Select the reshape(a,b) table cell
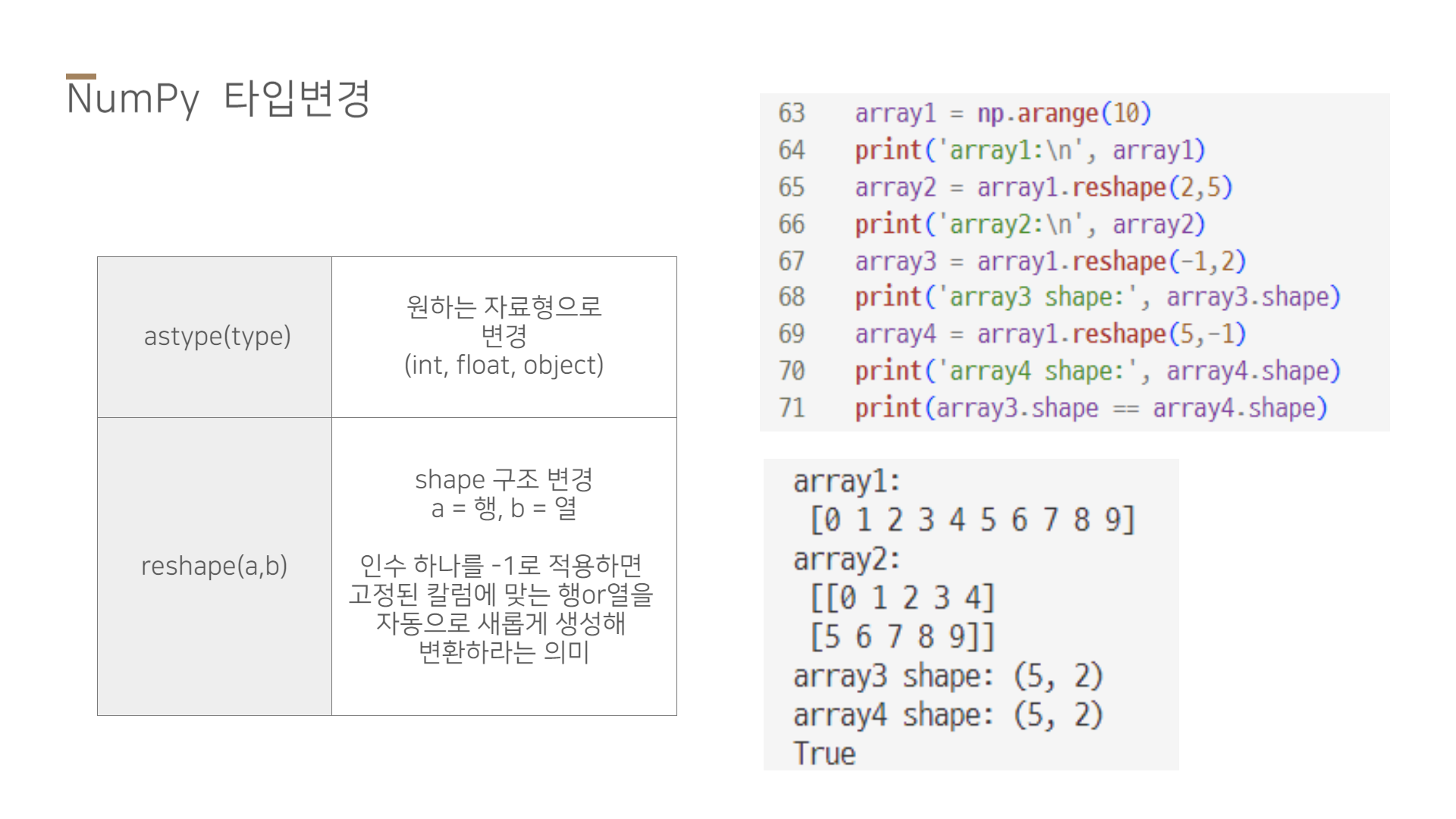This screenshot has width=1456, height=819. pos(214,566)
